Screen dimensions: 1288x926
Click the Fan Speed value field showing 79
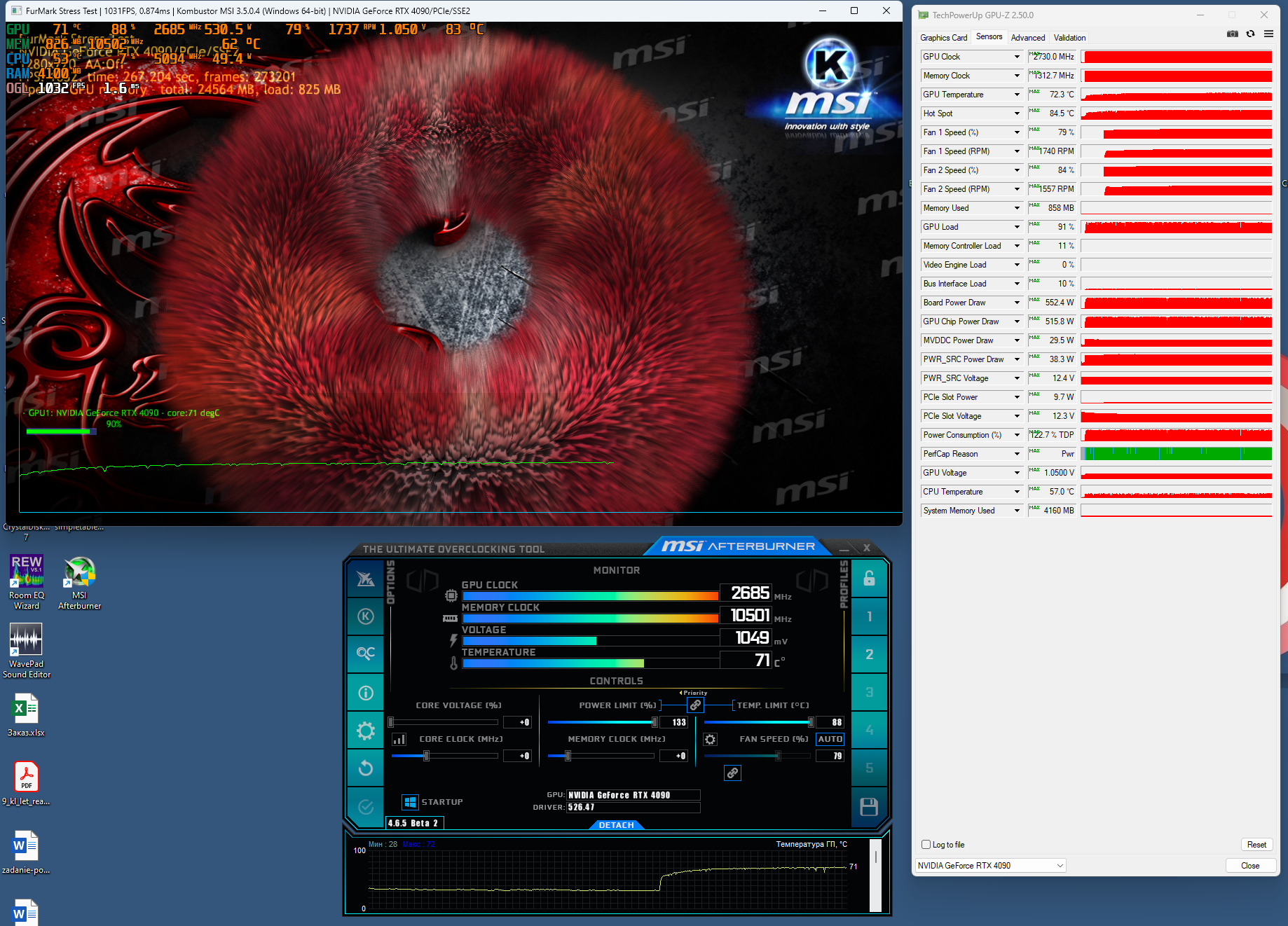[830, 756]
